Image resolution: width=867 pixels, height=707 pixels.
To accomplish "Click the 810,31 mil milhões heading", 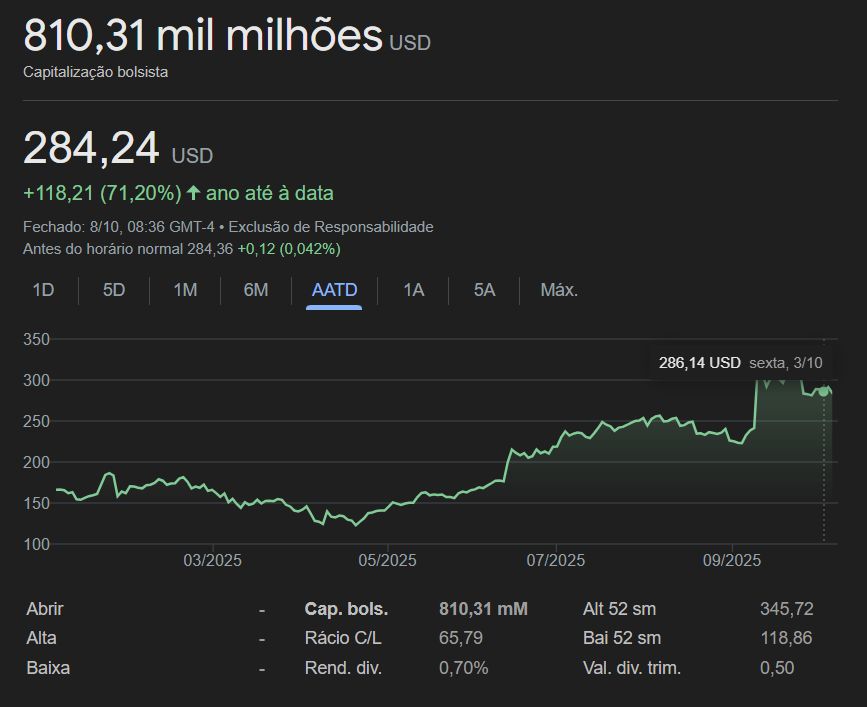I will [203, 37].
